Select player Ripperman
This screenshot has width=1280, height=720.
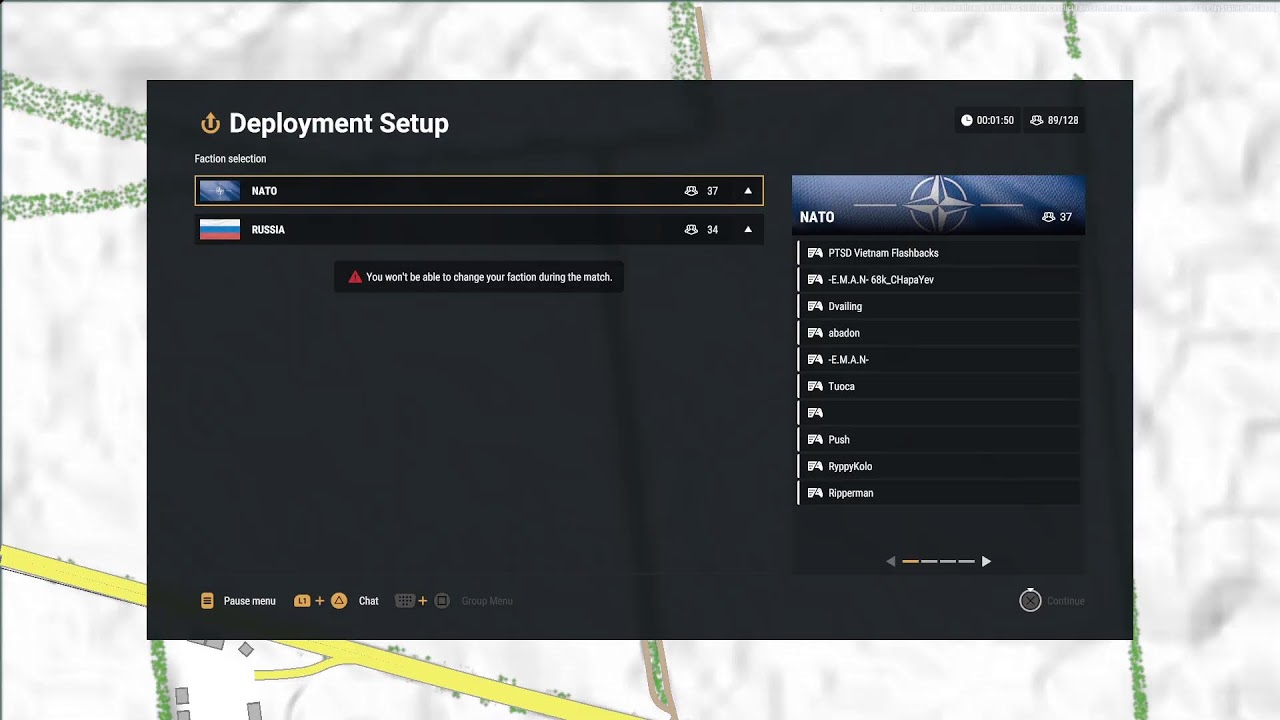[x=938, y=493]
